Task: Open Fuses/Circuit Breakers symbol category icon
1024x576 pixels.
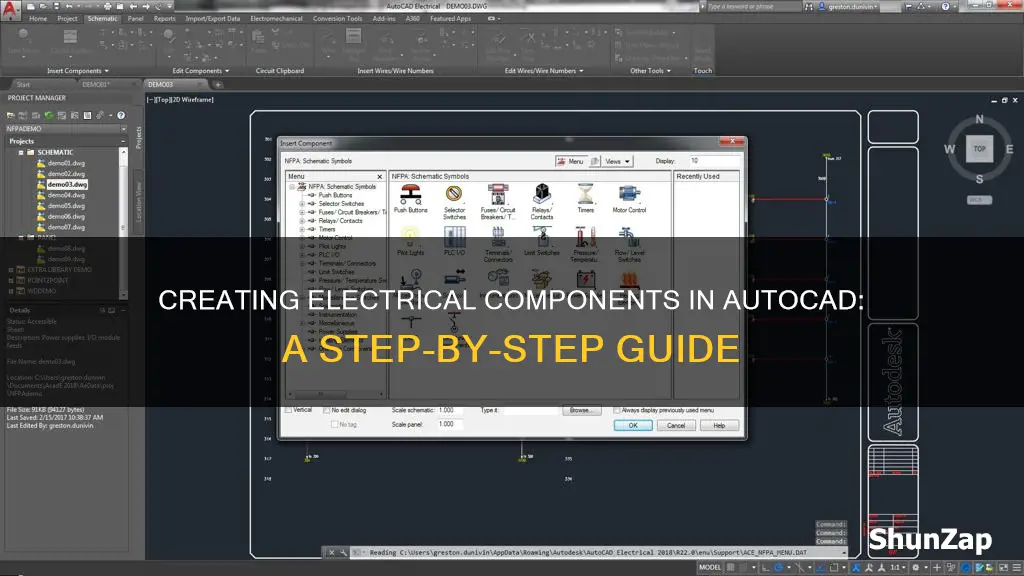Action: click(498, 194)
